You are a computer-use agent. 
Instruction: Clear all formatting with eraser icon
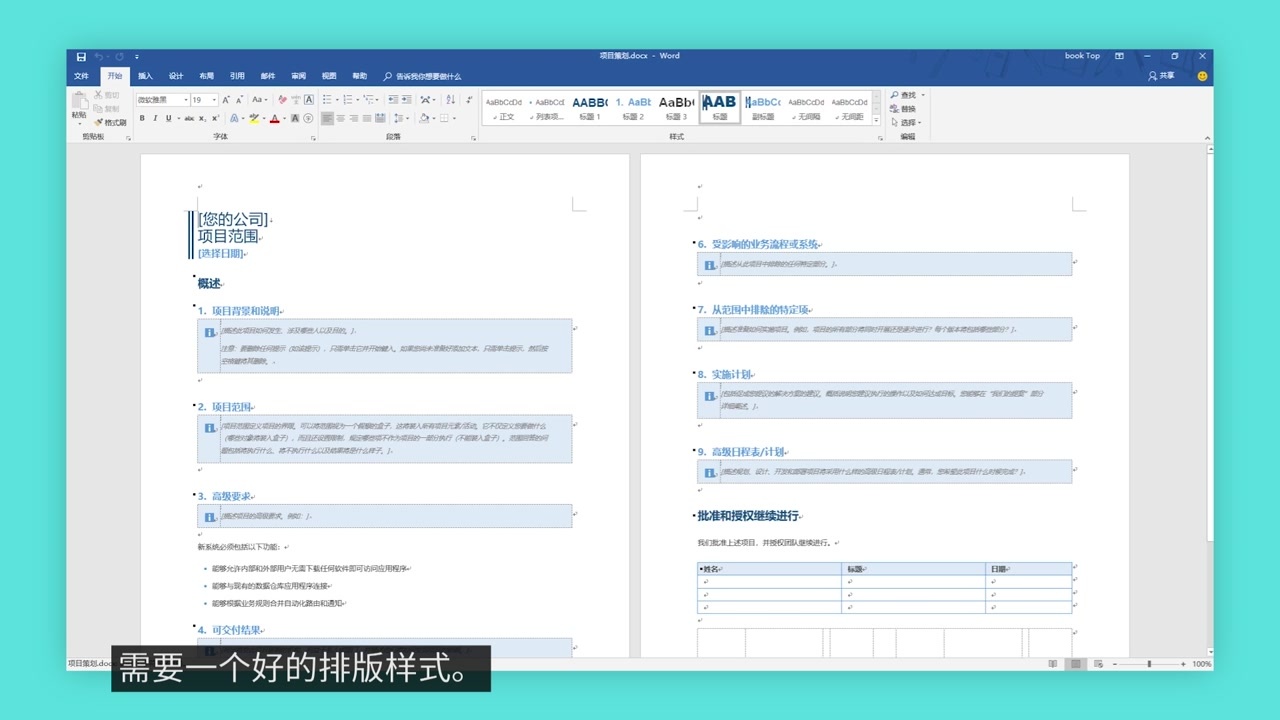(282, 100)
